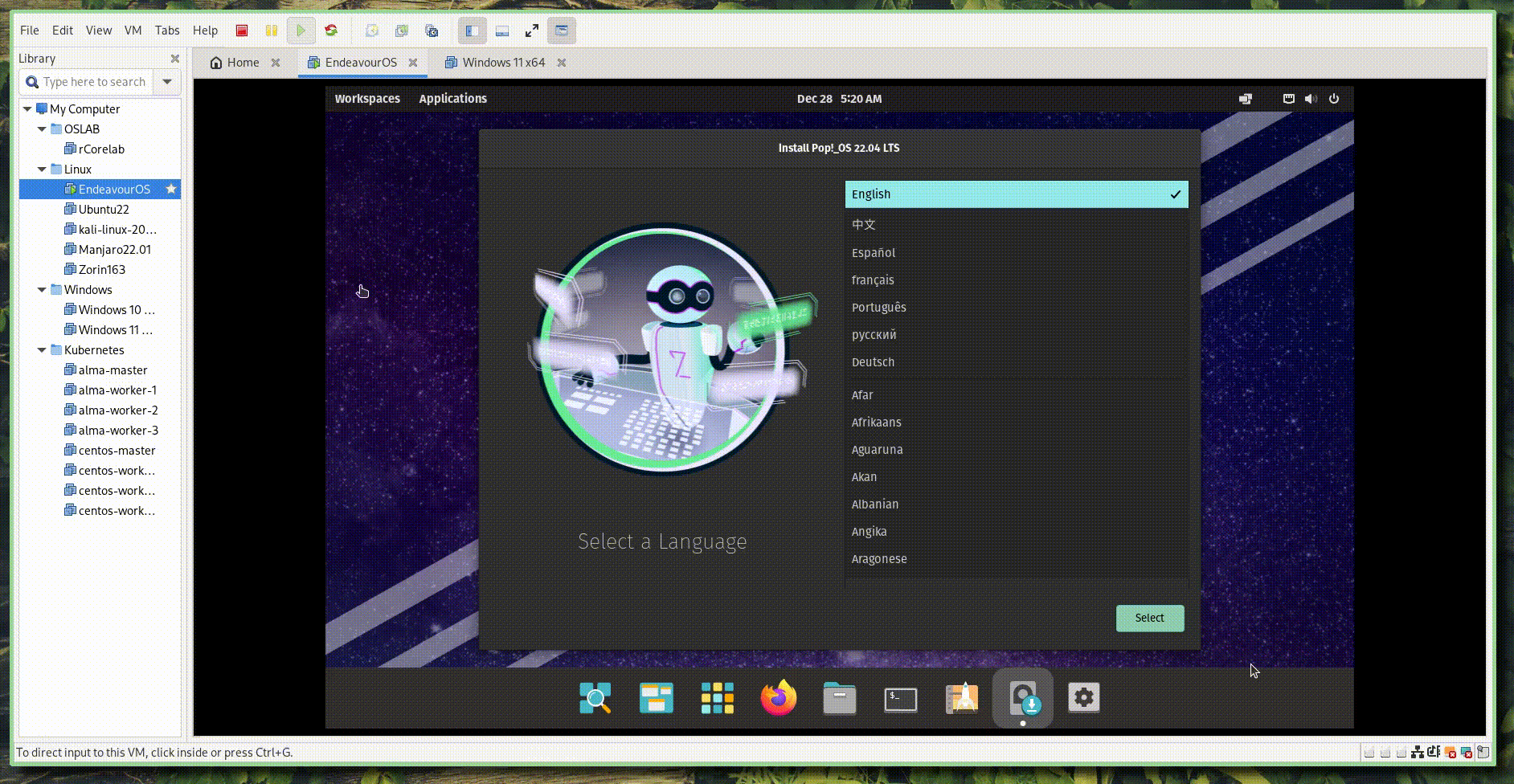Toggle the library sidebar toolbar icon
This screenshot has height=784, width=1514.
click(473, 31)
